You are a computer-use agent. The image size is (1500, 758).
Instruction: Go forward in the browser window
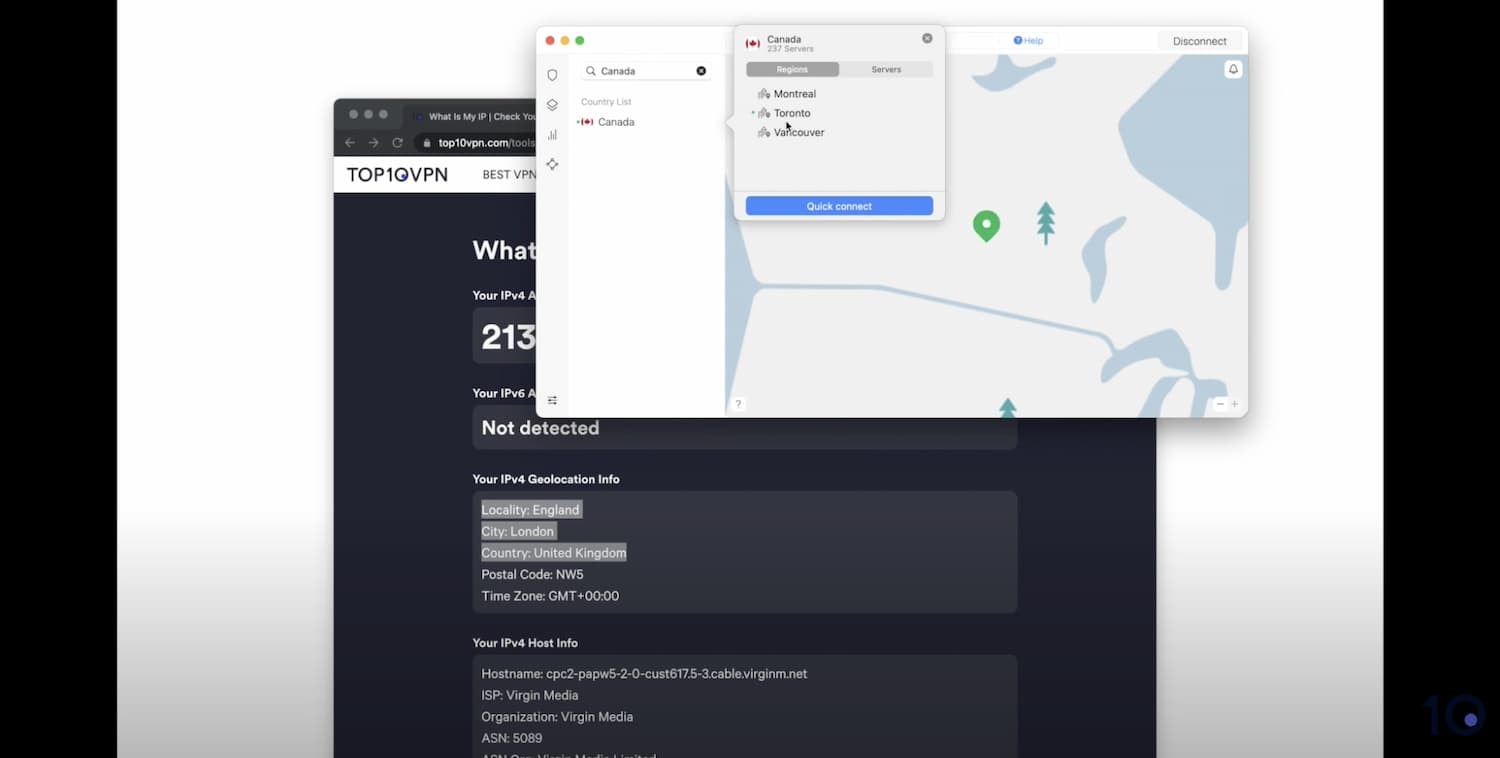click(x=373, y=143)
